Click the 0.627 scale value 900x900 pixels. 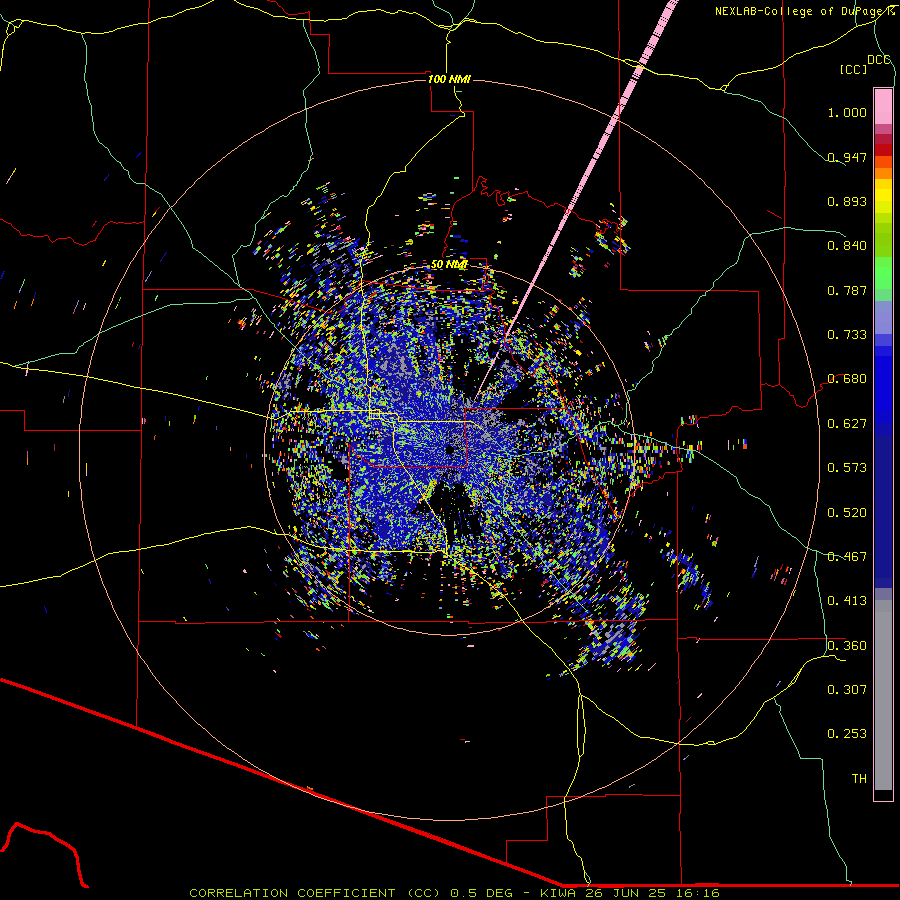(847, 424)
